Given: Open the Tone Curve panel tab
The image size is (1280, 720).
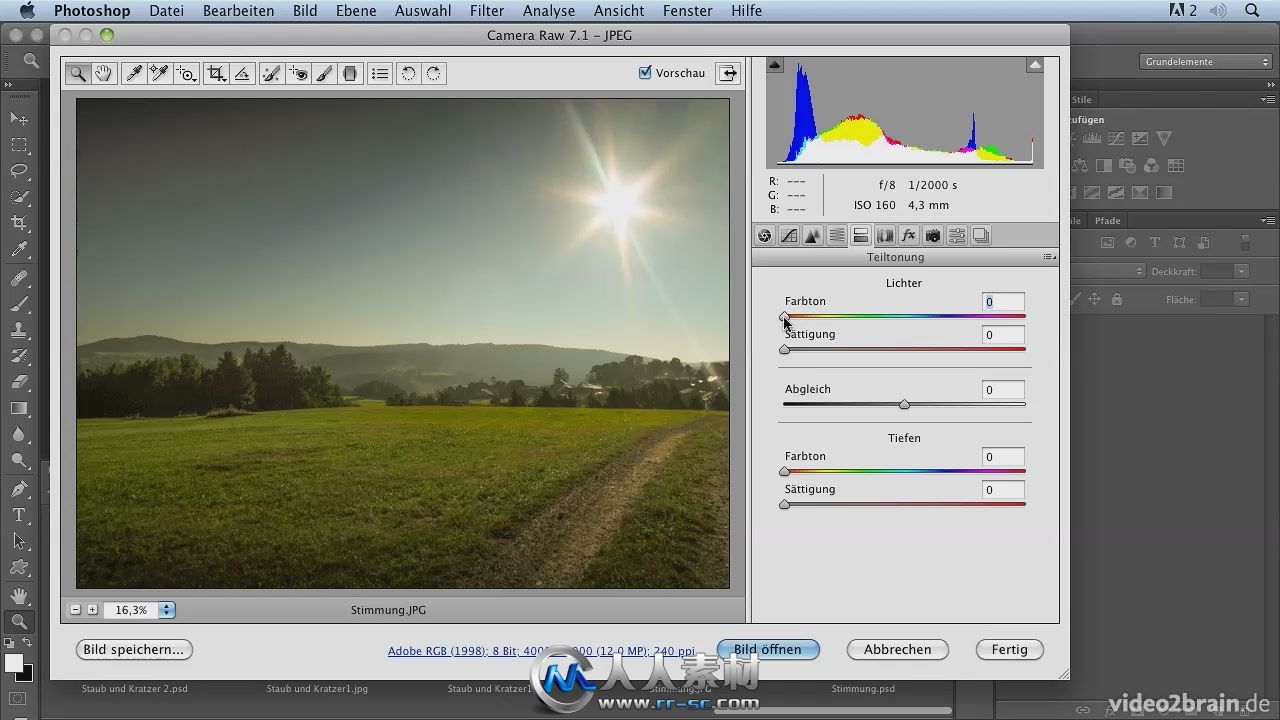Looking at the screenshot, I should [x=789, y=236].
